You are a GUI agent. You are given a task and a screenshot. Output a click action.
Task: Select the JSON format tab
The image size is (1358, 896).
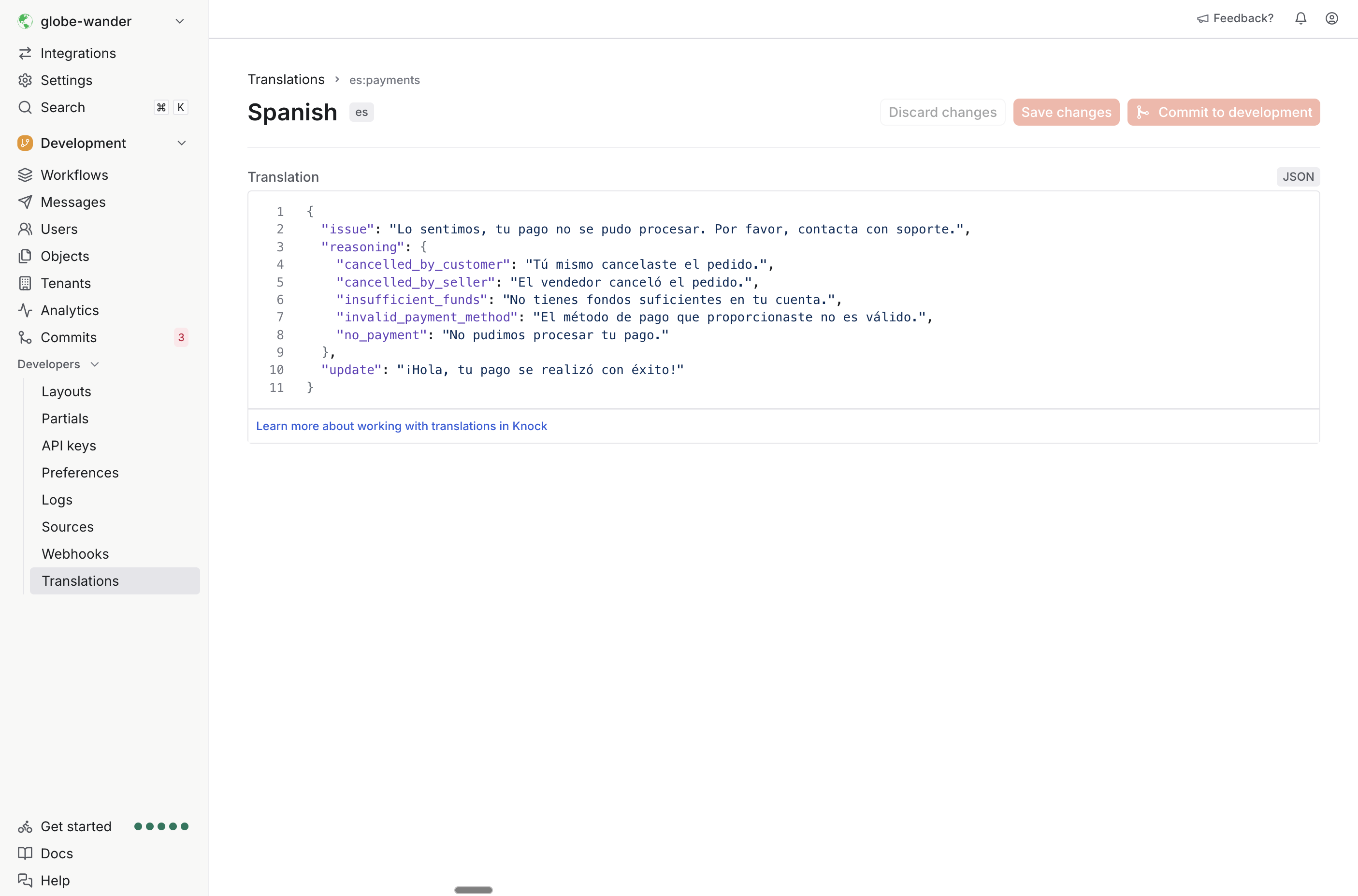tap(1298, 176)
